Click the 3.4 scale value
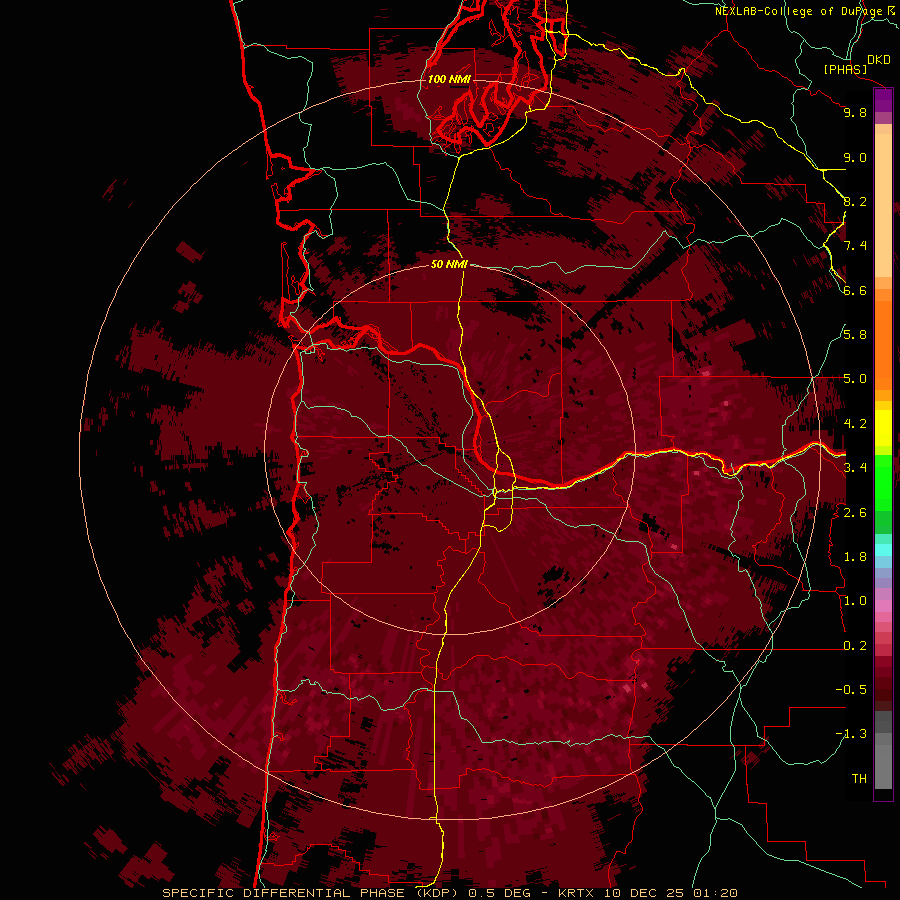The image size is (900, 900). pos(855,468)
